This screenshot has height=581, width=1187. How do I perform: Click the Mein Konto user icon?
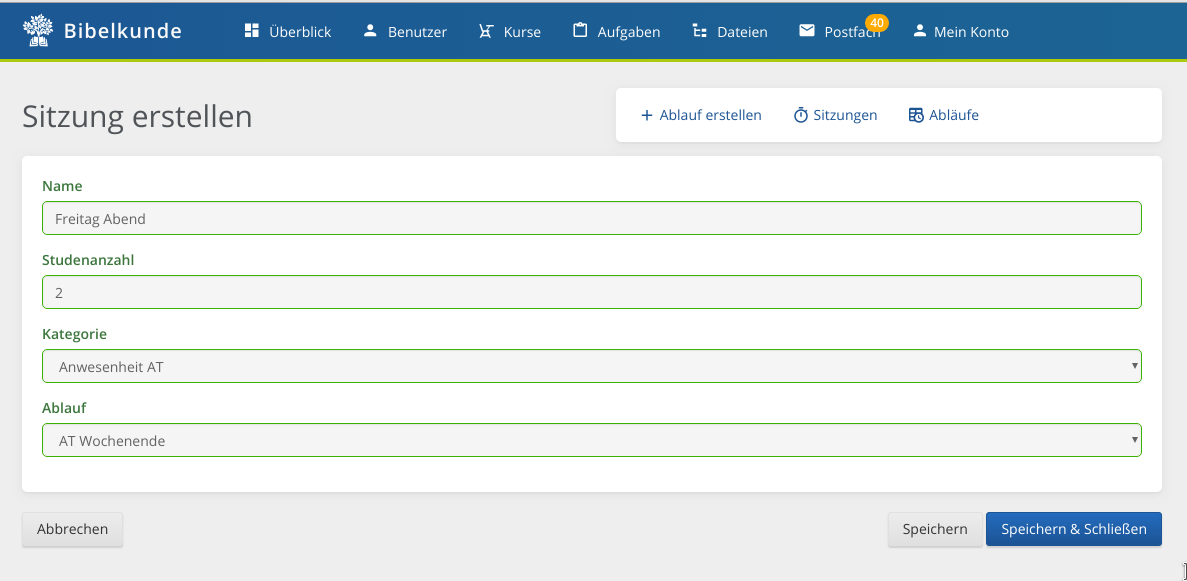[920, 30]
